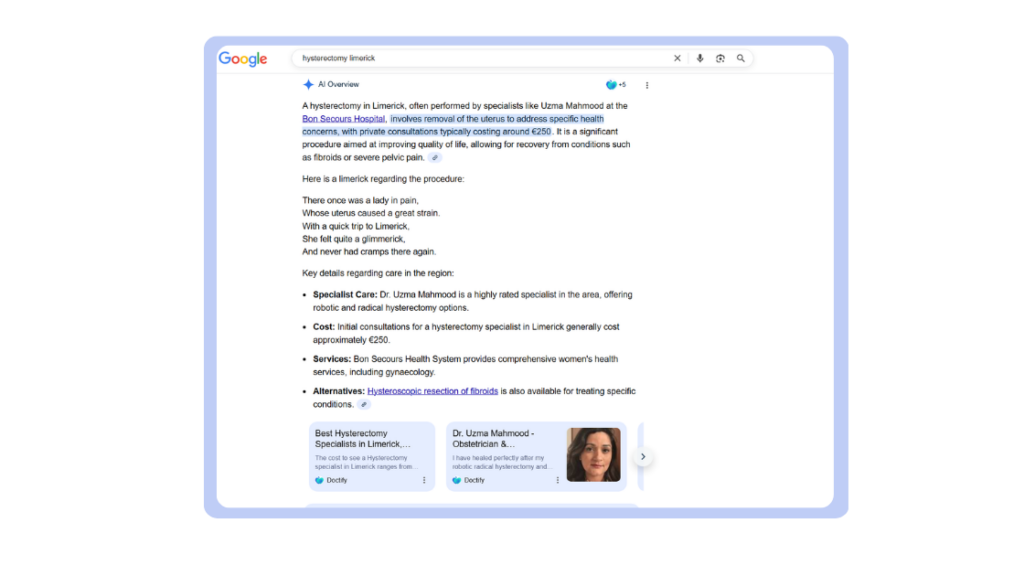Clear the search box with the X icon
Image resolution: width=1024 pixels, height=576 pixels.
pos(677,59)
